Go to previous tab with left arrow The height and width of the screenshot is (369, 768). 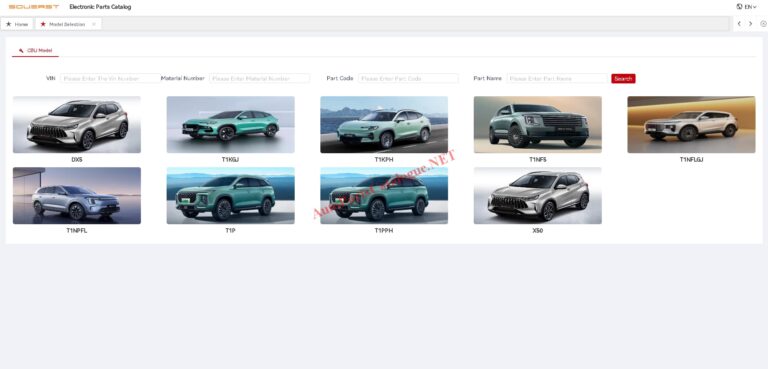739,24
